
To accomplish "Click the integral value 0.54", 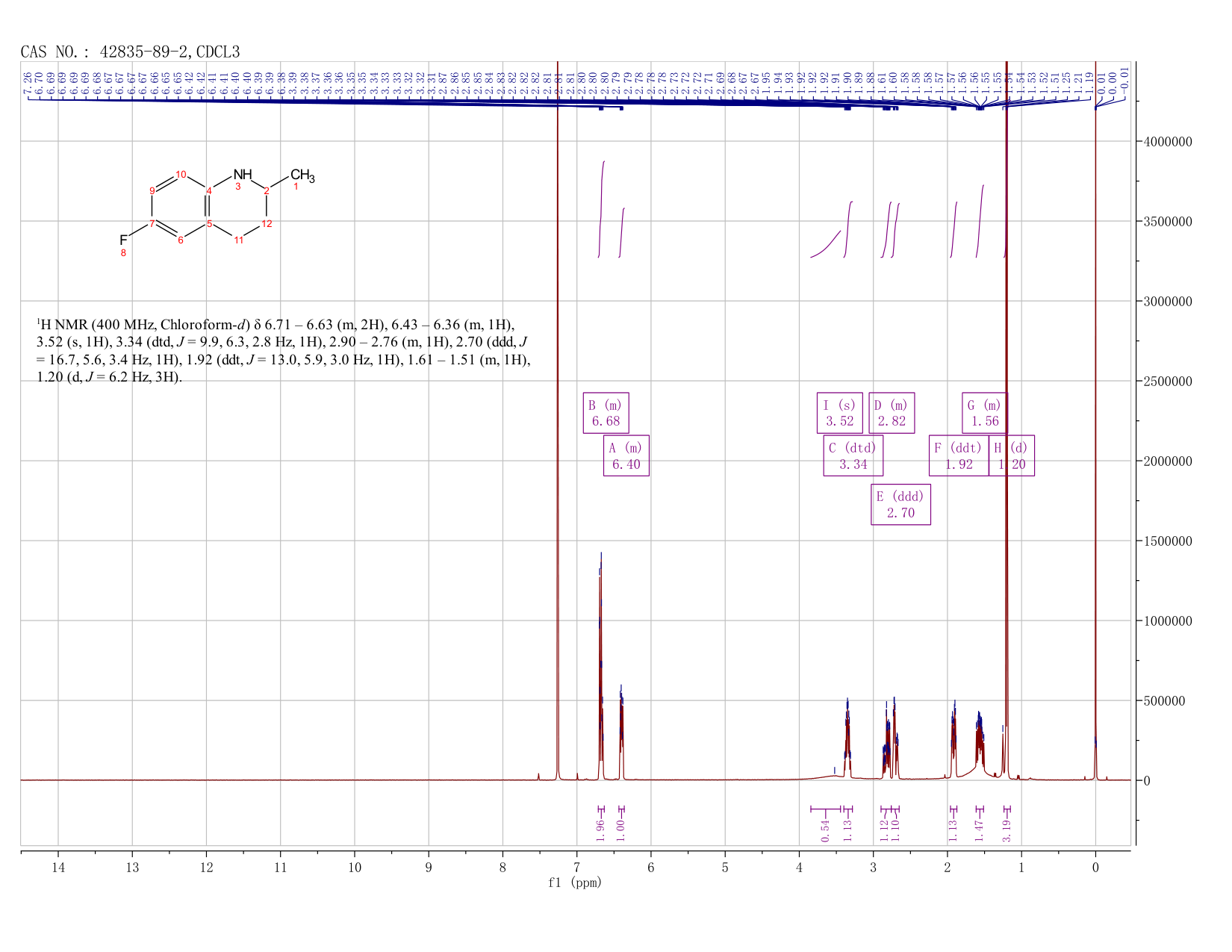I will point(825,830).
